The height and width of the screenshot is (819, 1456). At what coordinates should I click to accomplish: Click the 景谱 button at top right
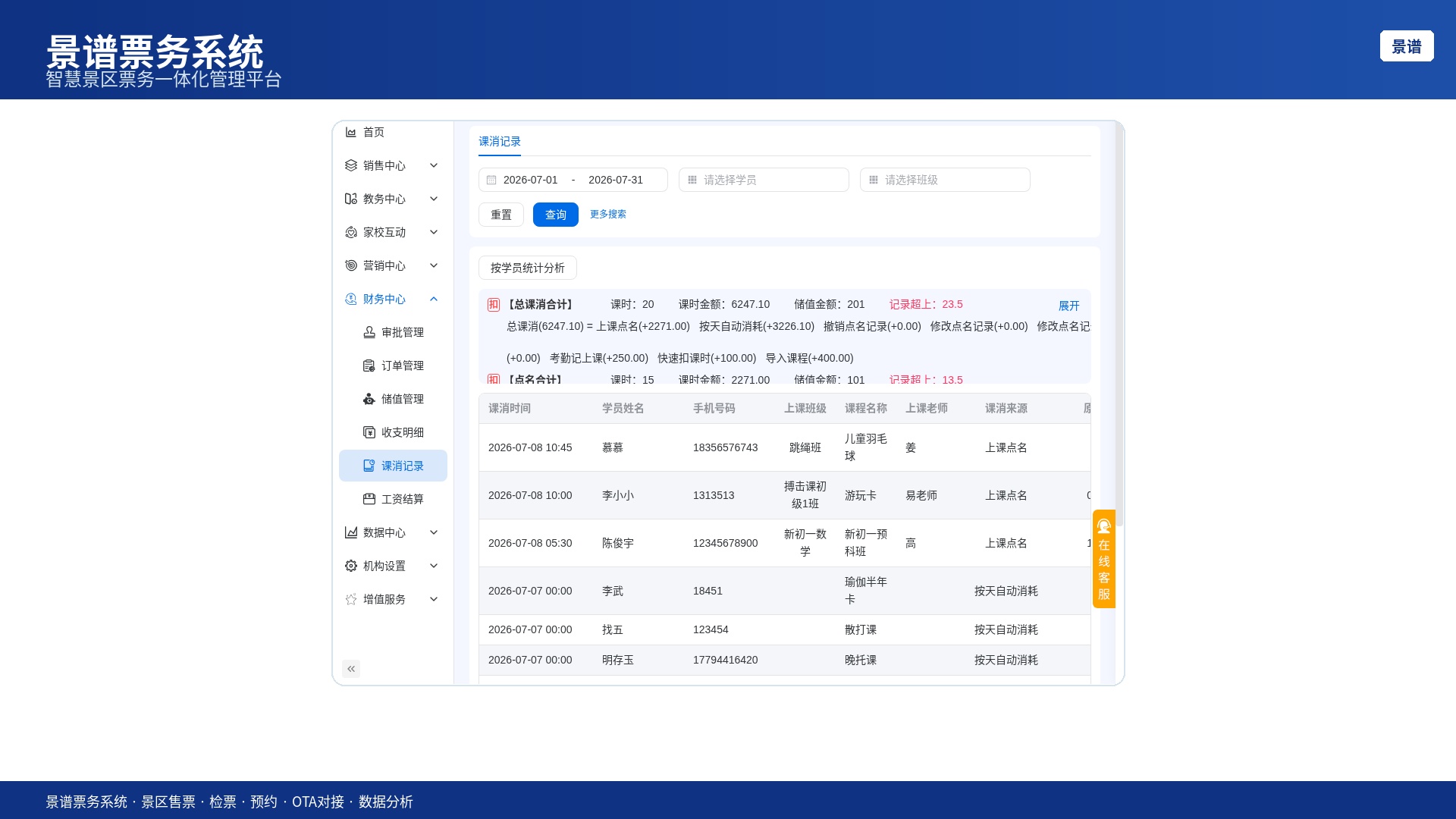click(1407, 46)
